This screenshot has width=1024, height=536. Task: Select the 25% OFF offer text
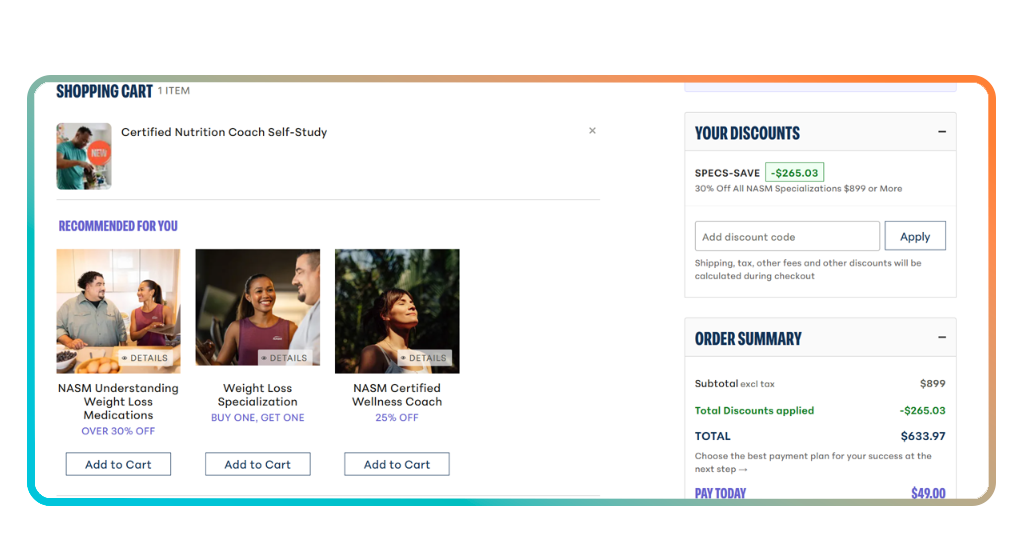(x=397, y=418)
